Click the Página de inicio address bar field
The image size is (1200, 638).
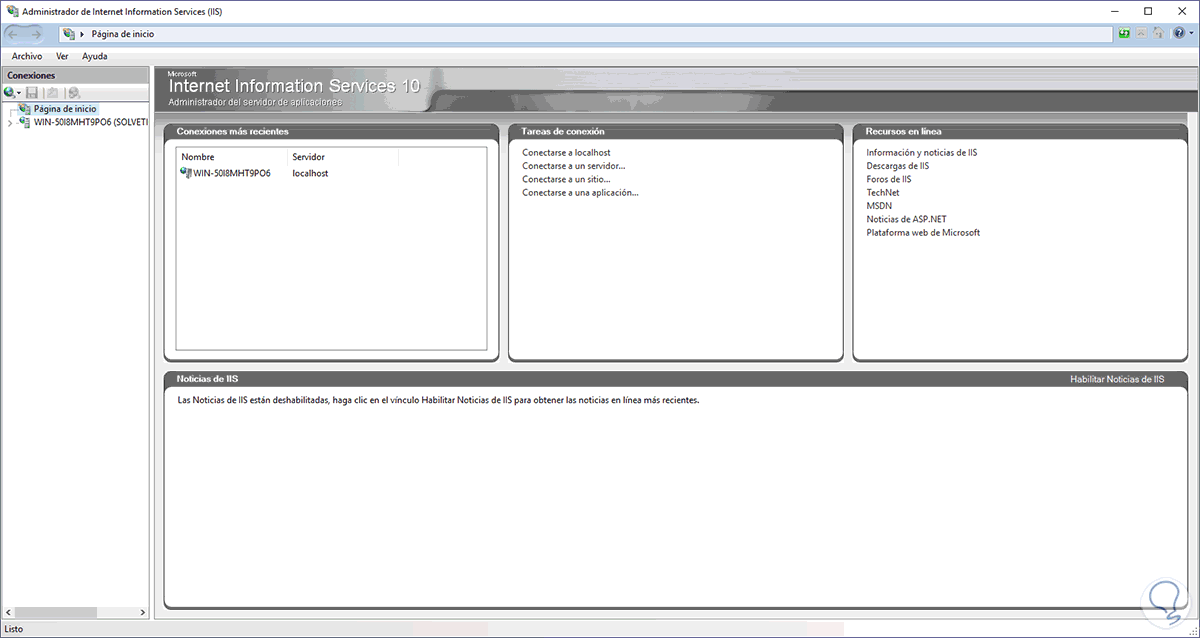586,34
